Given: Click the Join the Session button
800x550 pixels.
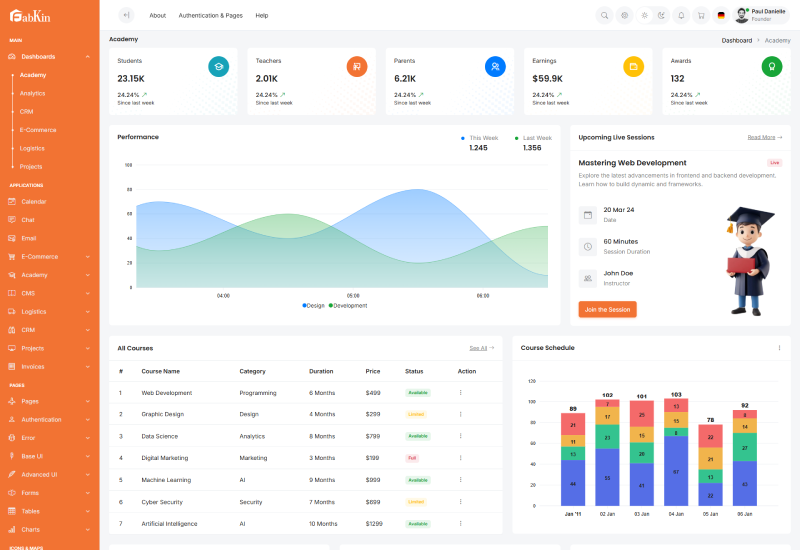Looking at the screenshot, I should click(607, 309).
